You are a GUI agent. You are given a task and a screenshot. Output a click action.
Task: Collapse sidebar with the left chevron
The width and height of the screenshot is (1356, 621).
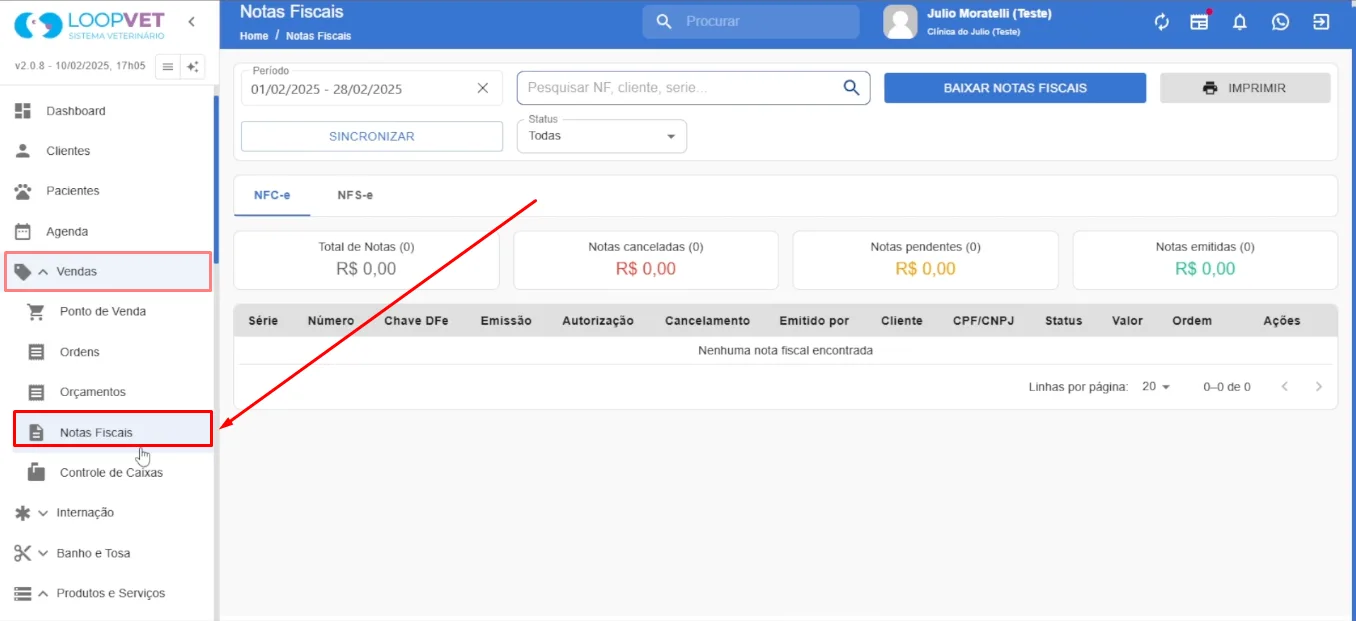[x=191, y=21]
